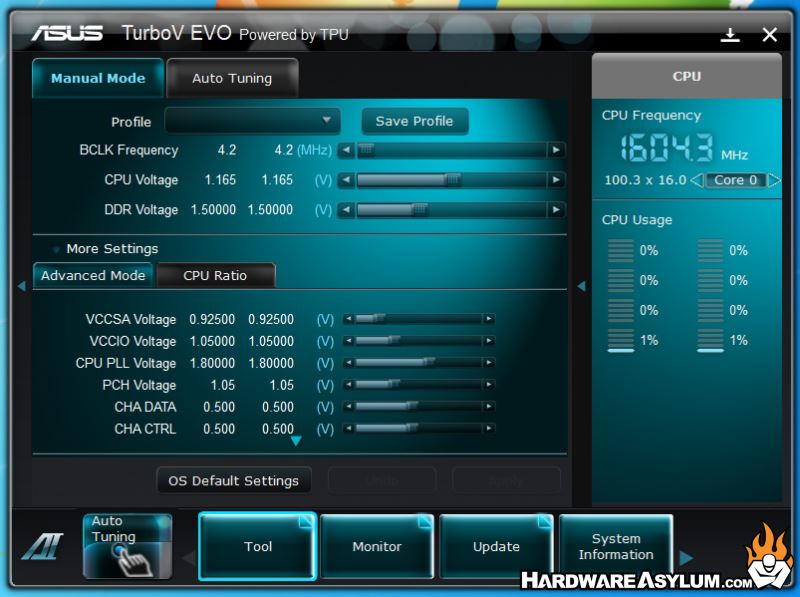Select the CPU panel header
This screenshot has height=597, width=800.
coord(686,77)
